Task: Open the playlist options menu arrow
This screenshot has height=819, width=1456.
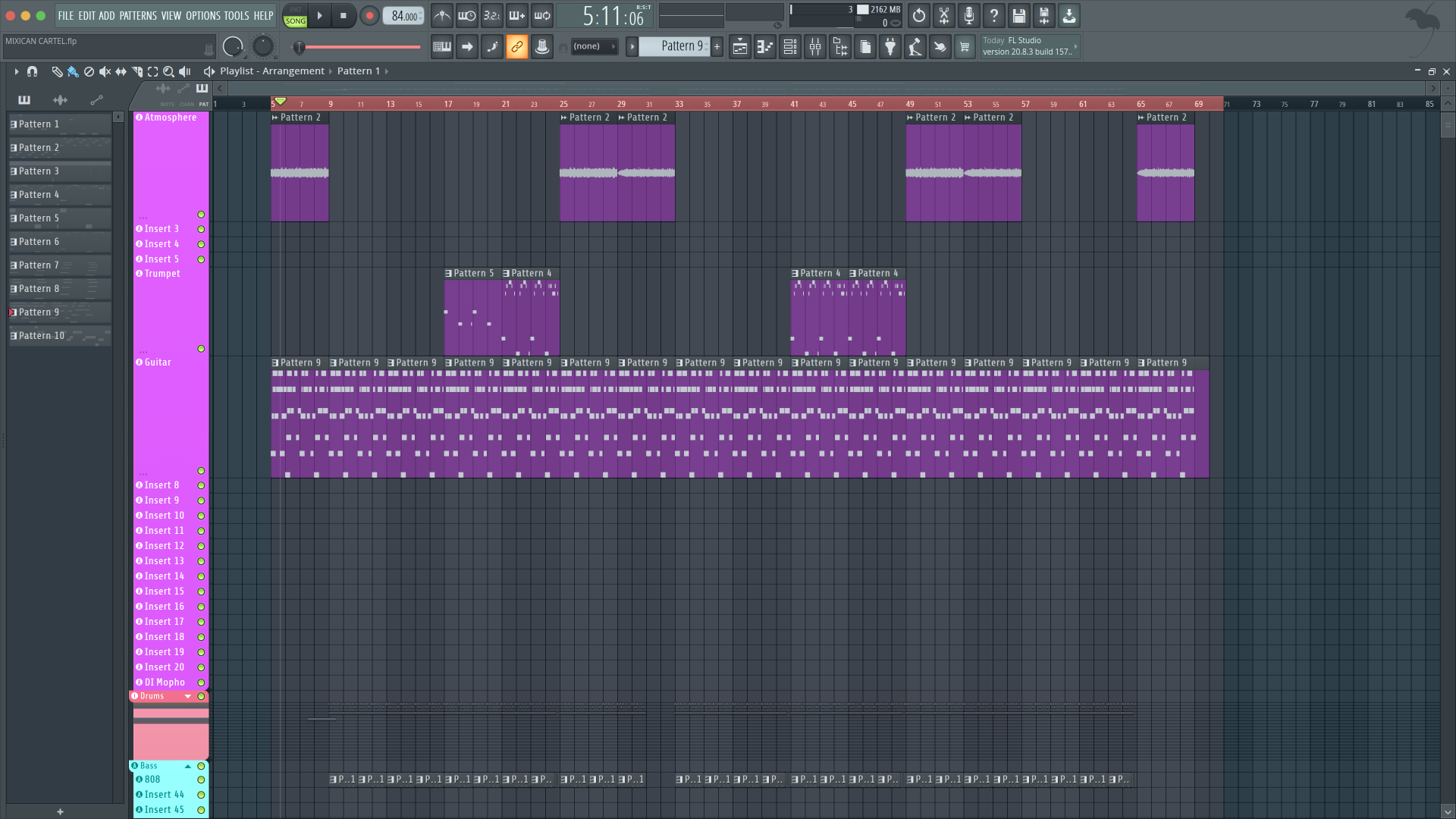Action: coord(16,71)
